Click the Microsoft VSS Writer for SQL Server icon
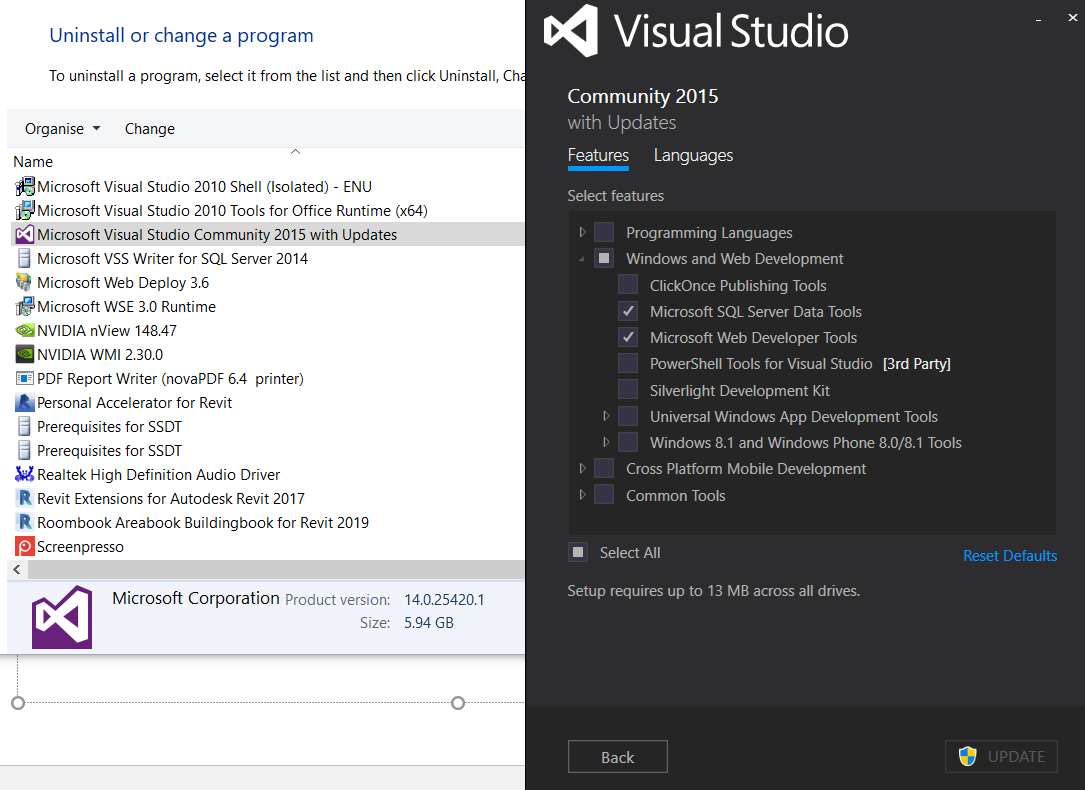The height and width of the screenshot is (790, 1085). click(x=24, y=259)
